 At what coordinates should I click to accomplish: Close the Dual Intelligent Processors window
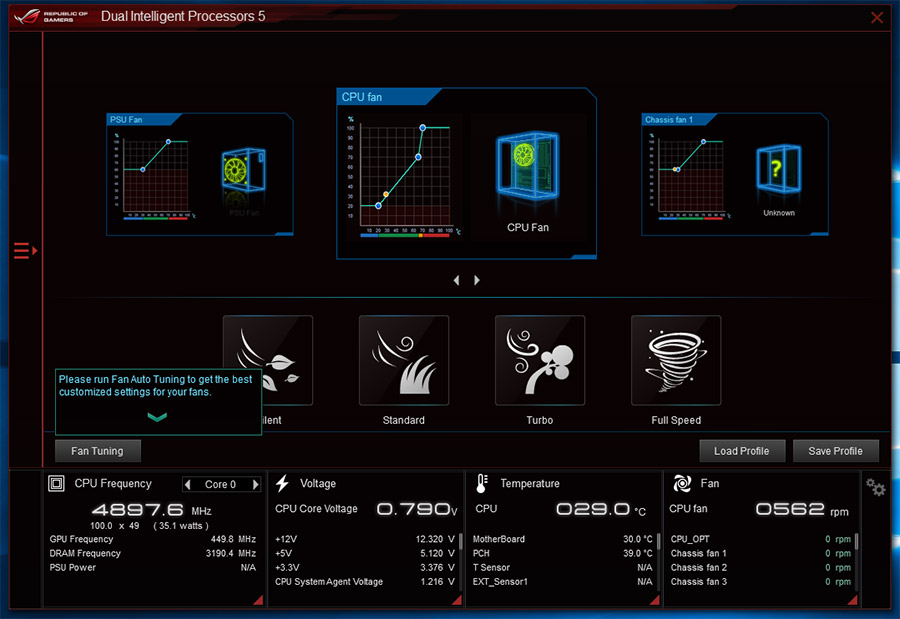tap(876, 18)
